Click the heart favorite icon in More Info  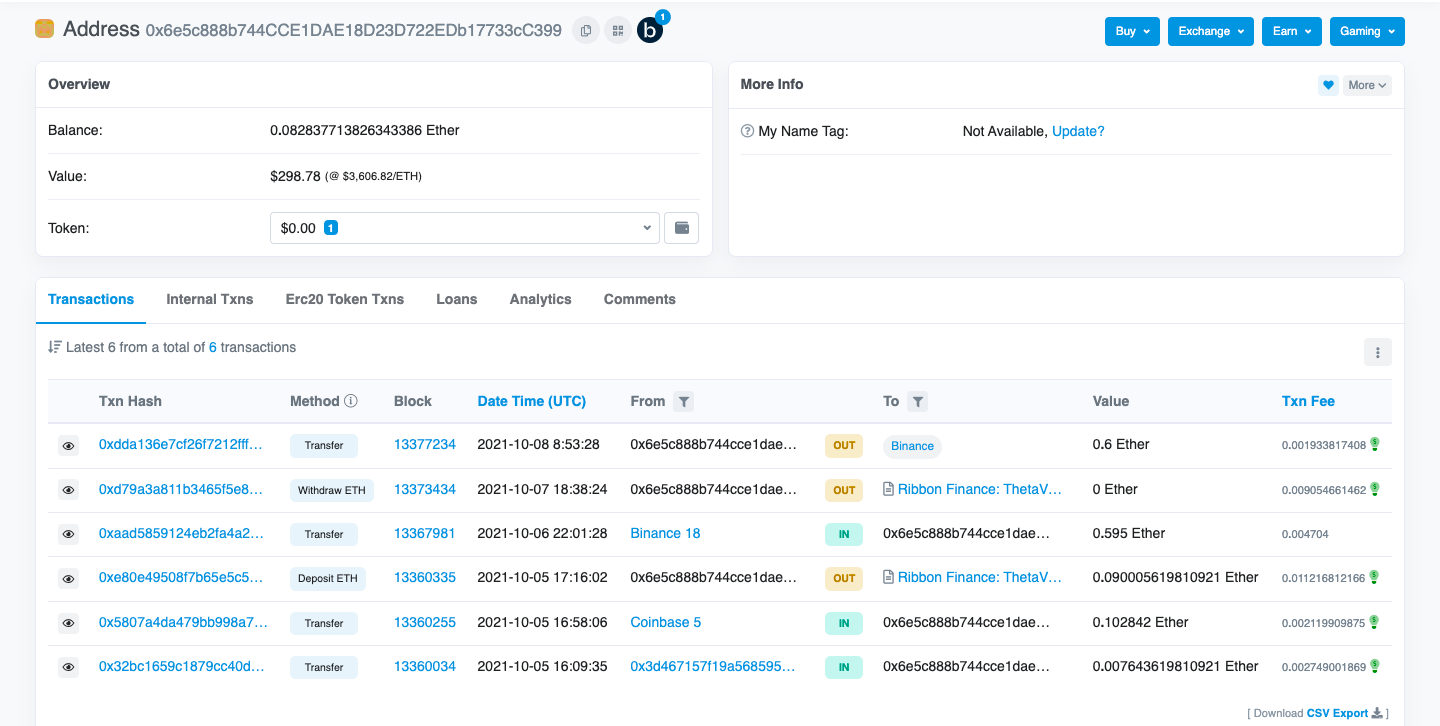point(1328,85)
